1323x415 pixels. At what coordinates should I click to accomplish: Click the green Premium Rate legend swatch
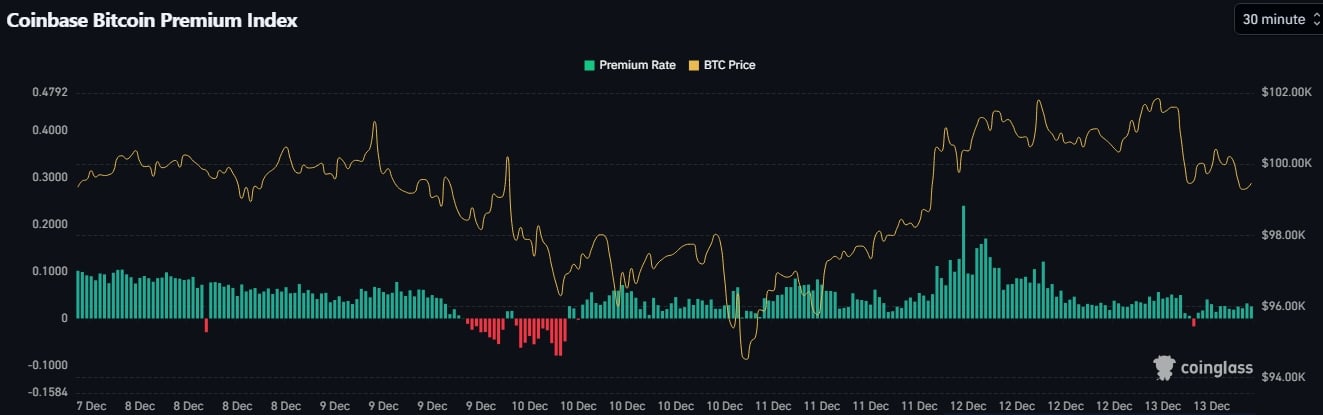(x=589, y=66)
